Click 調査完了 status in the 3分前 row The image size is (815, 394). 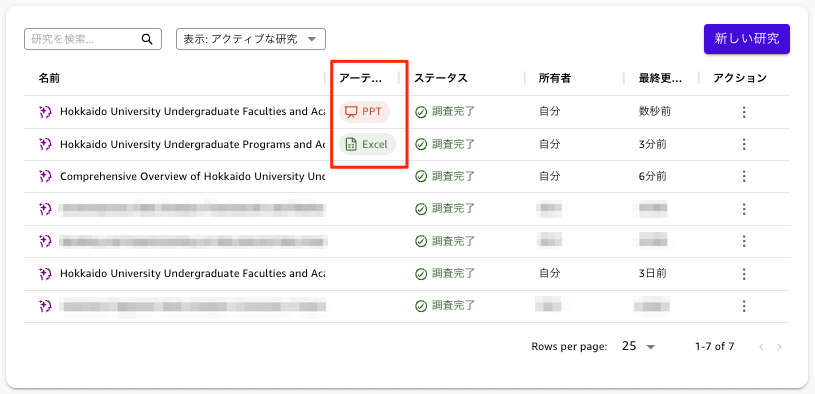point(453,145)
